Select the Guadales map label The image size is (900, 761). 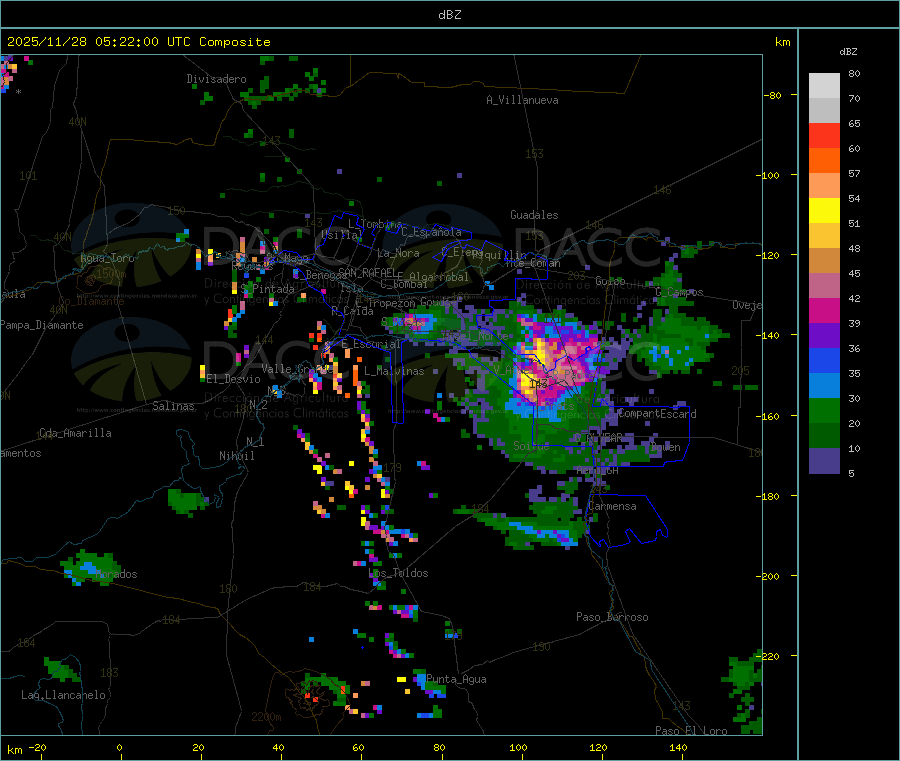534,215
